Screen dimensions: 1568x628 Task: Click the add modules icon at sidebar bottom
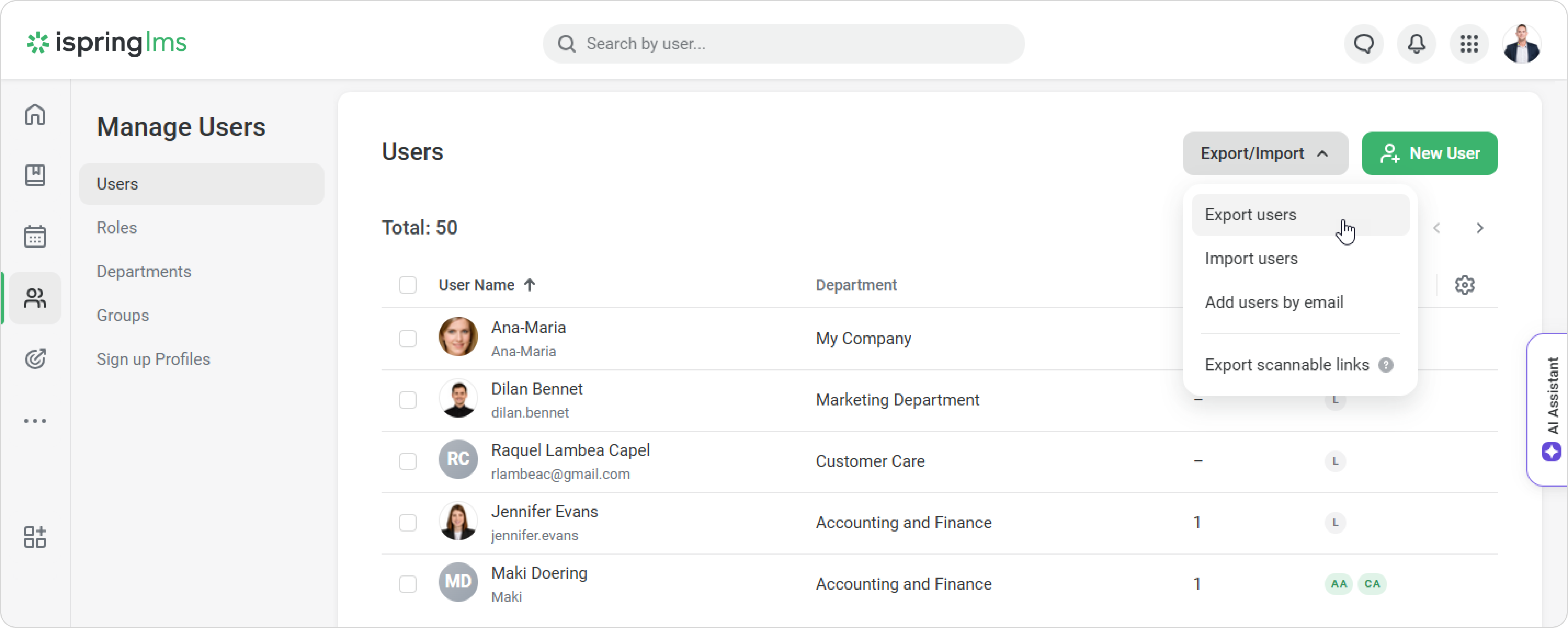click(35, 537)
